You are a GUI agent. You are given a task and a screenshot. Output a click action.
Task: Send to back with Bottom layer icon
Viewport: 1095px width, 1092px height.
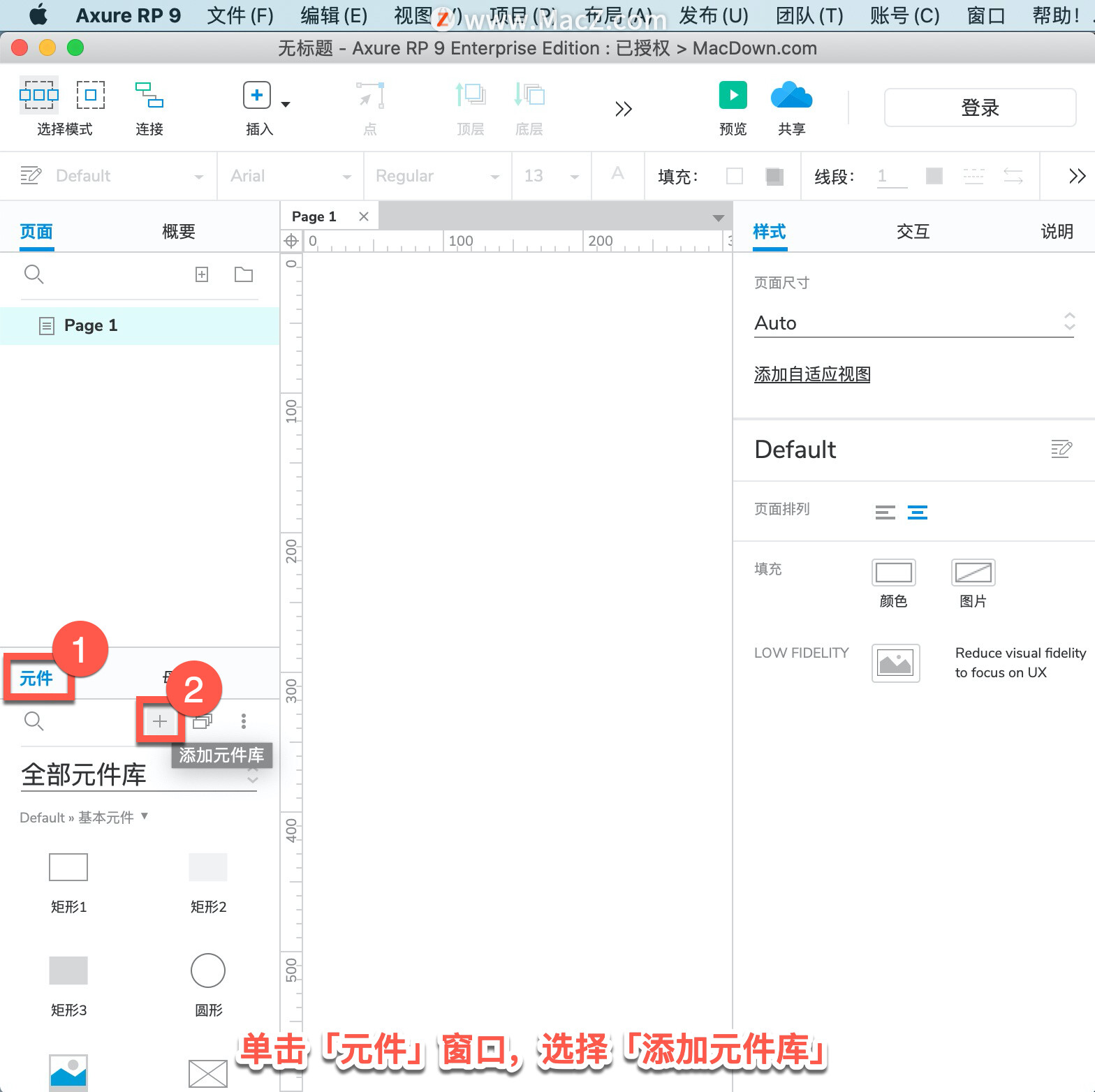529,95
